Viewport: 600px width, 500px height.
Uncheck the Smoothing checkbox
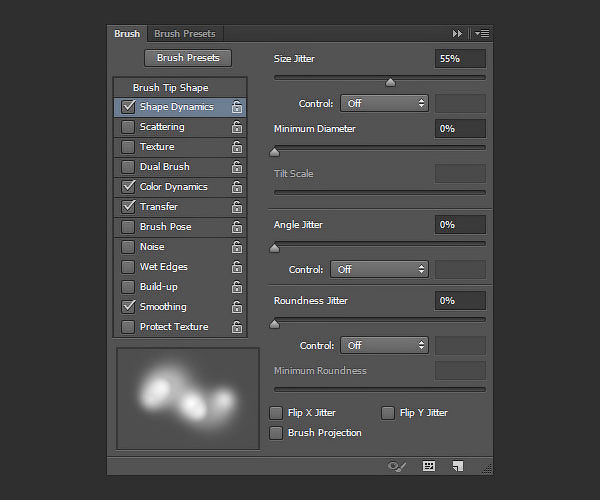coord(128,306)
